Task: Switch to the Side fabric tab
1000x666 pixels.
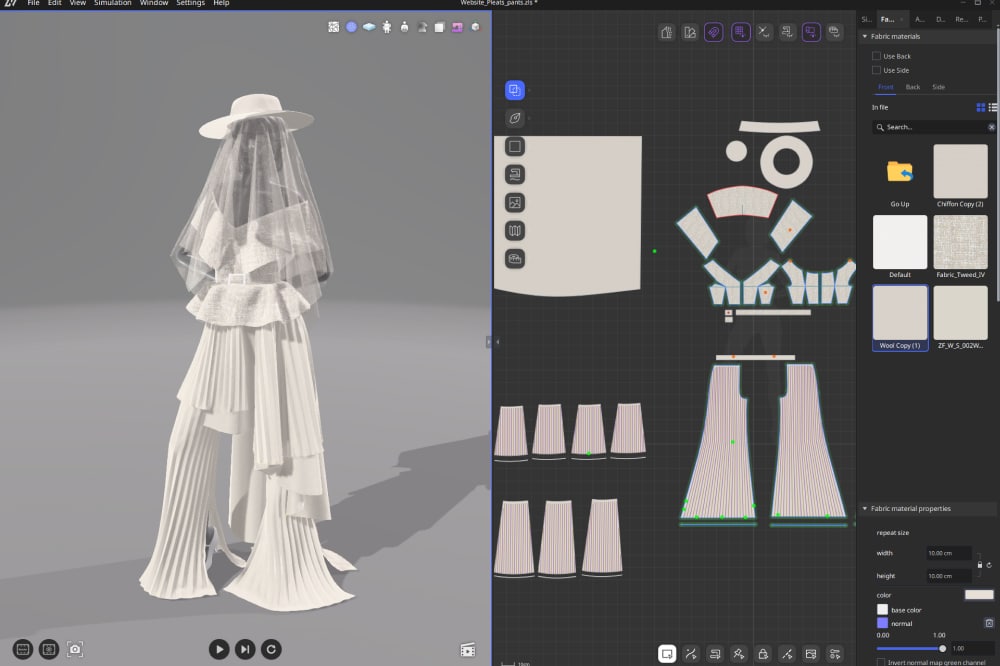Action: [938, 87]
